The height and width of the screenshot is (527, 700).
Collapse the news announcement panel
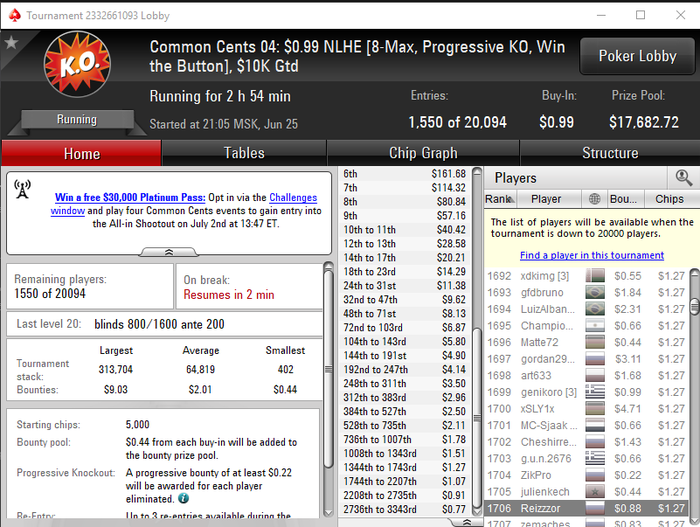[169, 252]
